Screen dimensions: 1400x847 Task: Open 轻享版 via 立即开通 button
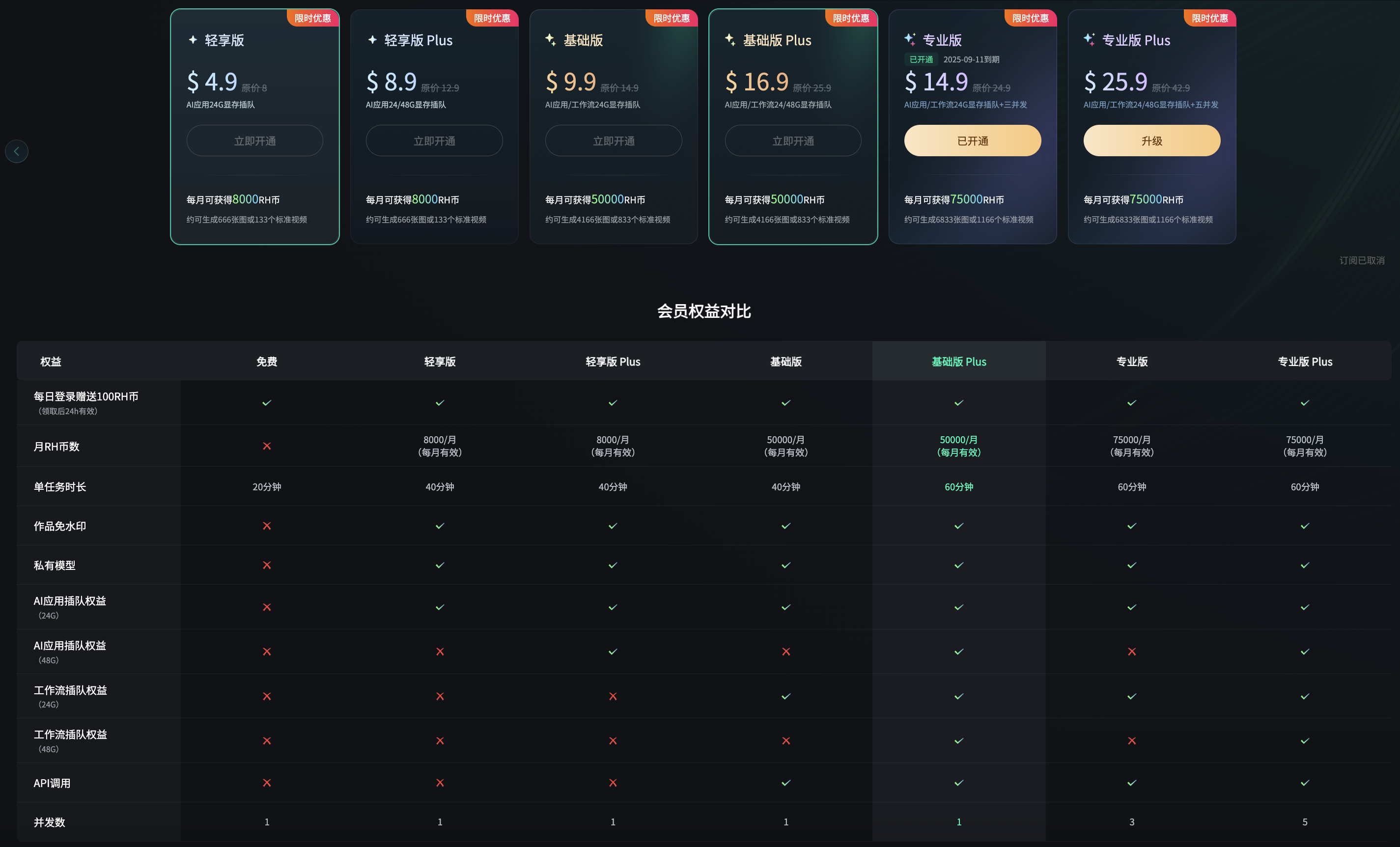tap(254, 141)
